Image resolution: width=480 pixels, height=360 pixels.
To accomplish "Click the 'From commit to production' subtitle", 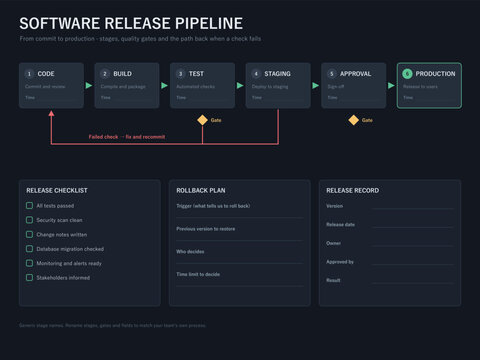I will pyautogui.click(x=140, y=39).
